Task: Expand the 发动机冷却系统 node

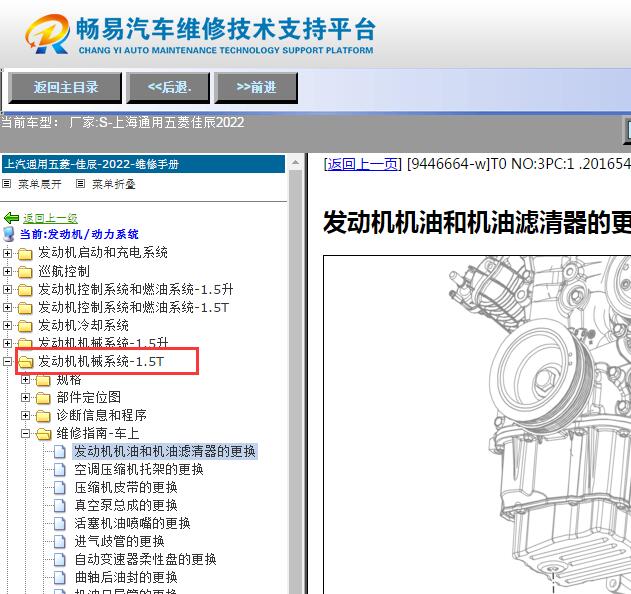Action: (7, 325)
